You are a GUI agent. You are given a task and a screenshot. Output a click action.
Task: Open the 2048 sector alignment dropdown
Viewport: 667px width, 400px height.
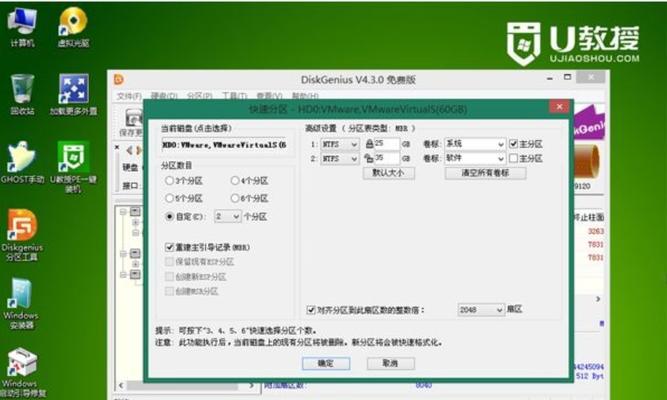pos(481,310)
